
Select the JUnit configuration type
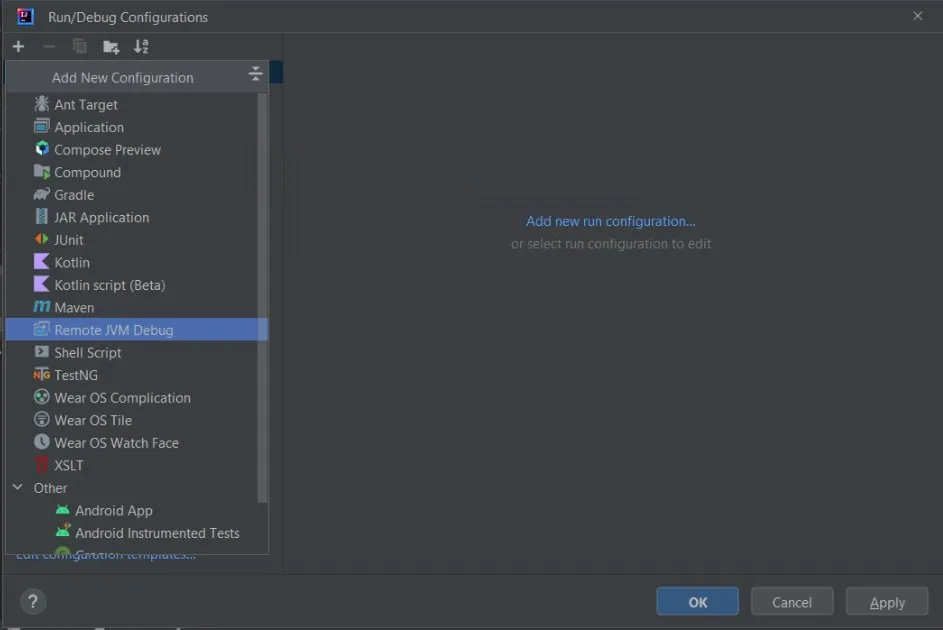(66, 239)
